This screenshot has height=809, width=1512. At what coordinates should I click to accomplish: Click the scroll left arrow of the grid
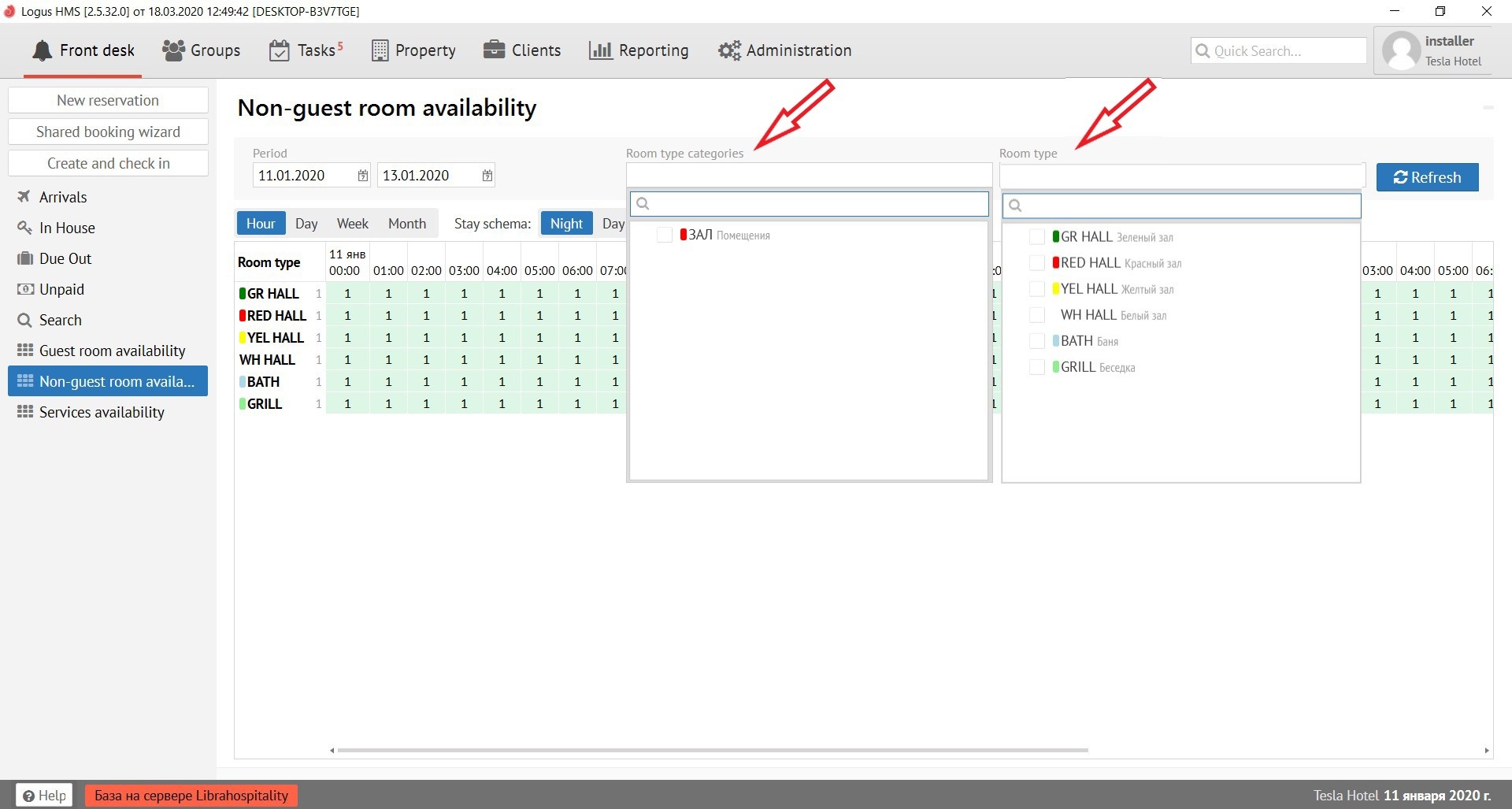(x=332, y=750)
